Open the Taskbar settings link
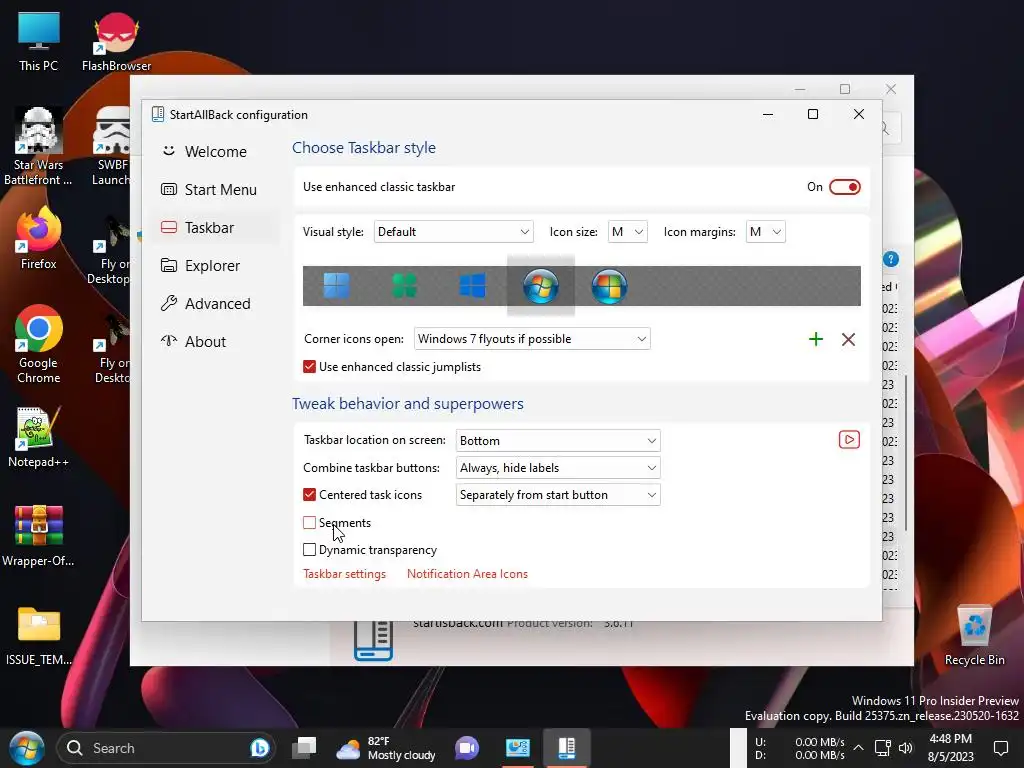Screen dimensions: 1024x768 click(x=344, y=574)
